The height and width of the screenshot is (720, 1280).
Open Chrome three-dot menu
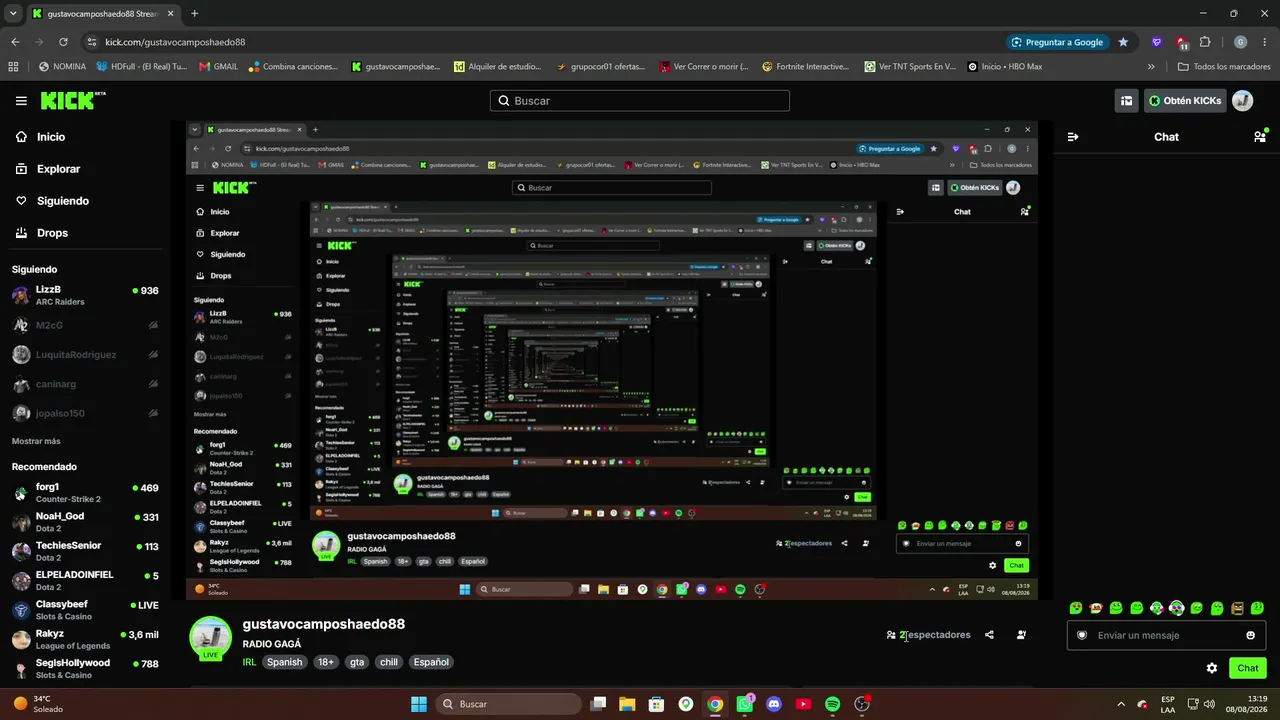(1264, 42)
